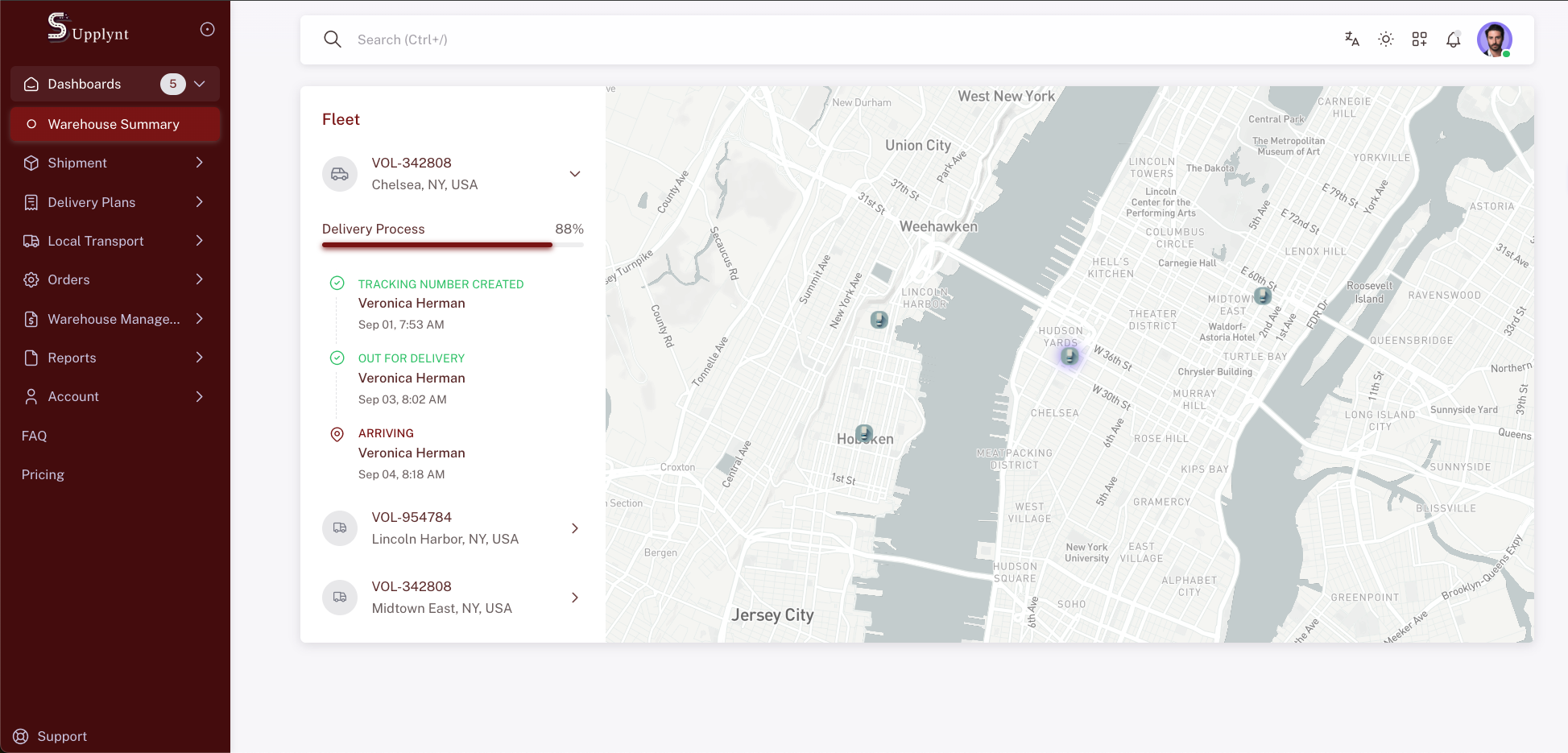Click the Reports file icon
This screenshot has width=1568, height=753.
pyautogui.click(x=31, y=358)
